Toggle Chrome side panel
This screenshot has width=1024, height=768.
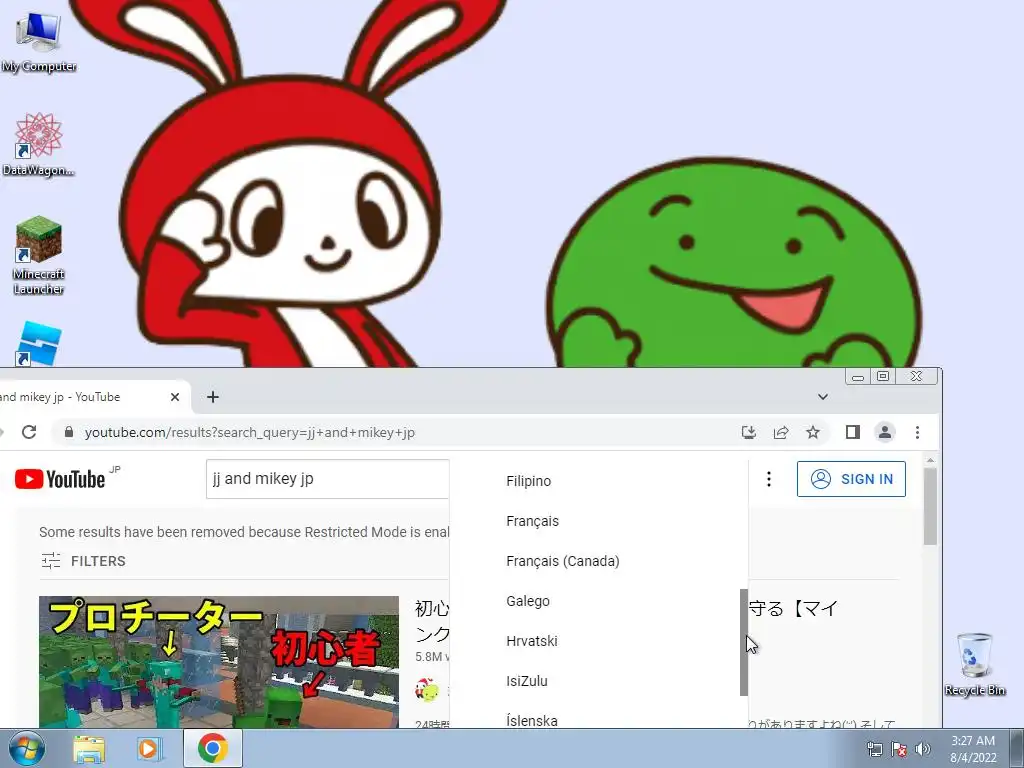(852, 432)
